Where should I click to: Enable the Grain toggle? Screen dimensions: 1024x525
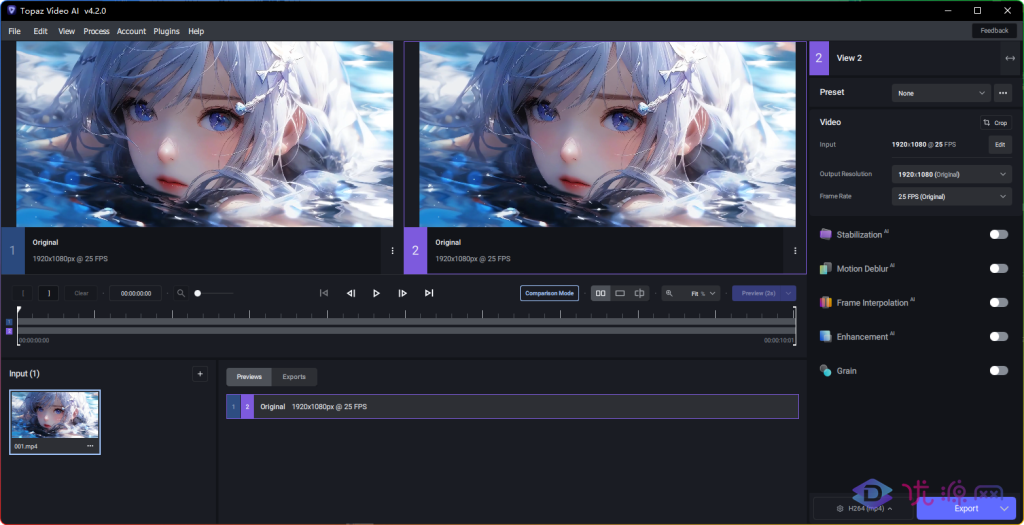click(x=999, y=370)
